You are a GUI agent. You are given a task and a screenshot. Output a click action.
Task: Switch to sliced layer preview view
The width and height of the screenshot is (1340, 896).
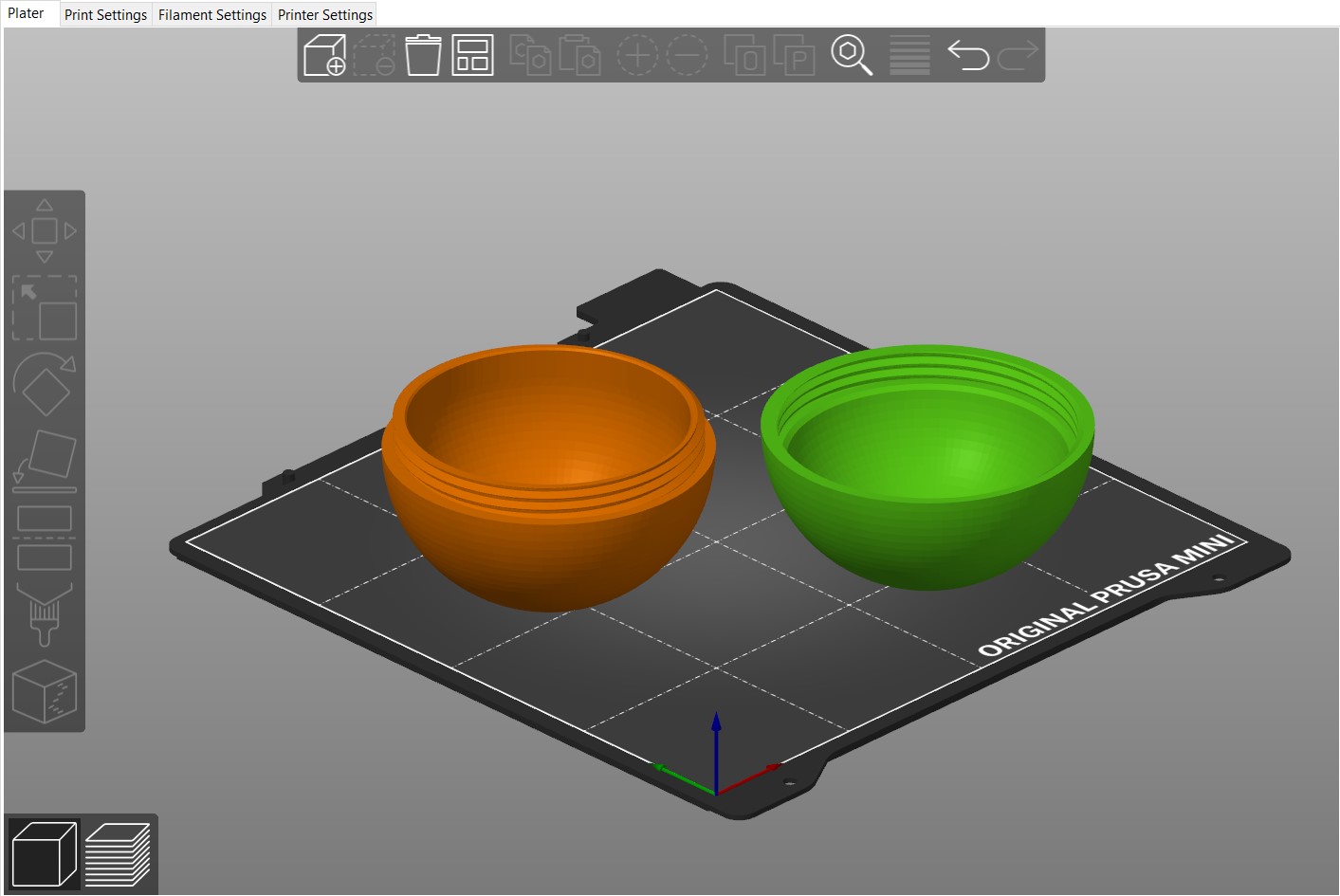pos(116,852)
